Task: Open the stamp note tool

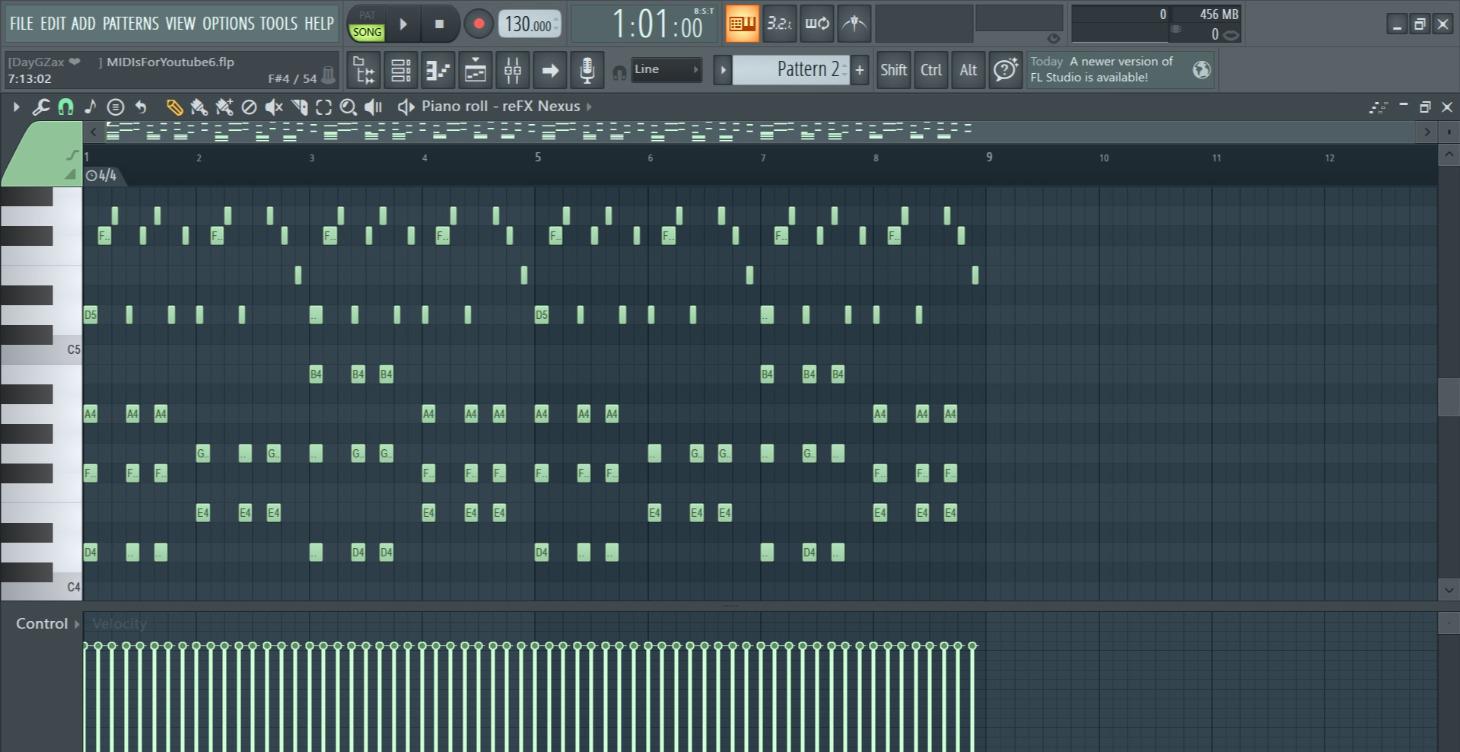Action: [90, 107]
